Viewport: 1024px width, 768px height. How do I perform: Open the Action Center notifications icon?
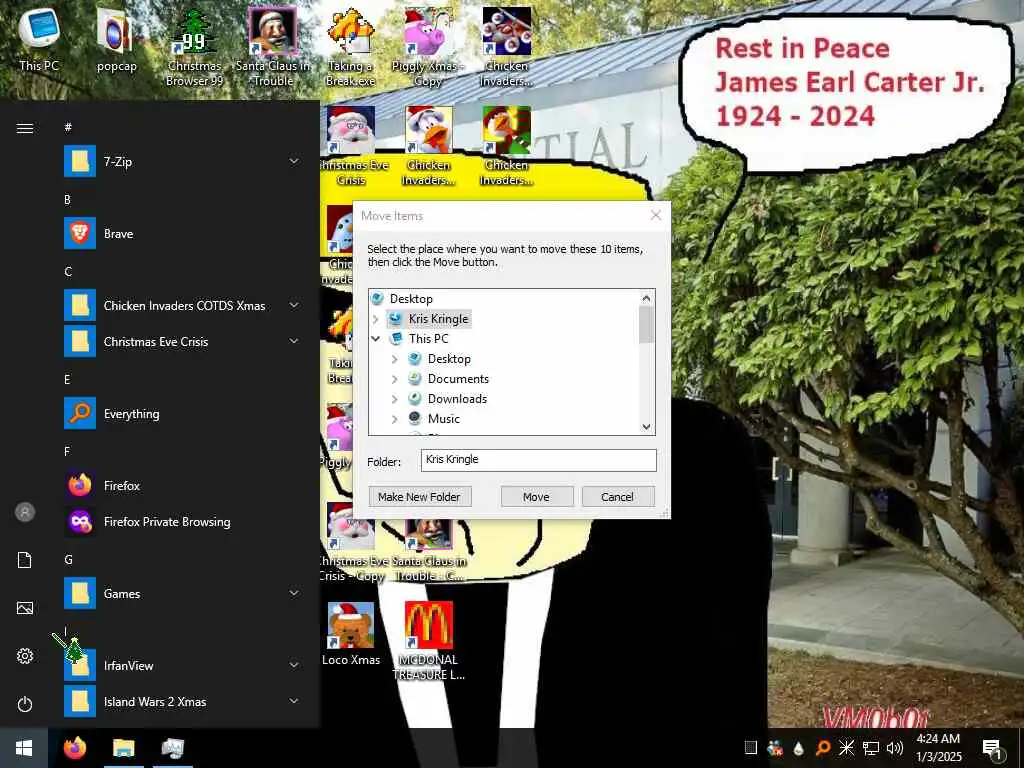click(x=993, y=748)
